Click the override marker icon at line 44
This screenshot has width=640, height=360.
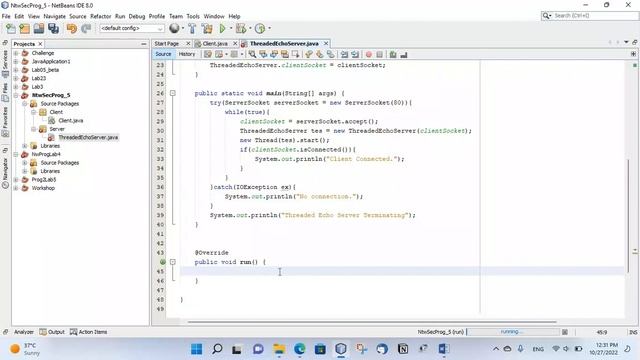point(162,262)
